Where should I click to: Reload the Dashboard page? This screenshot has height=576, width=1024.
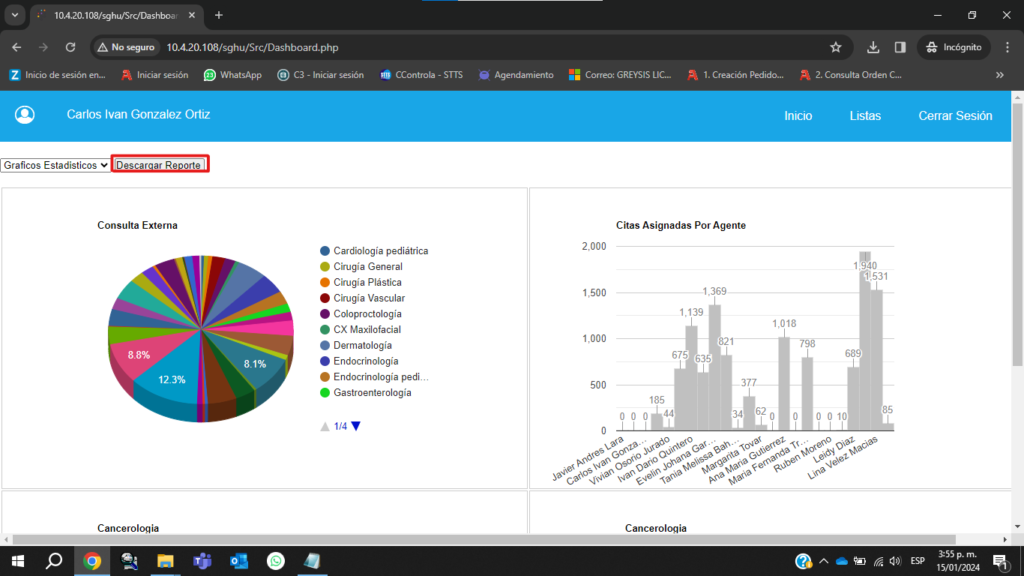pyautogui.click(x=70, y=47)
